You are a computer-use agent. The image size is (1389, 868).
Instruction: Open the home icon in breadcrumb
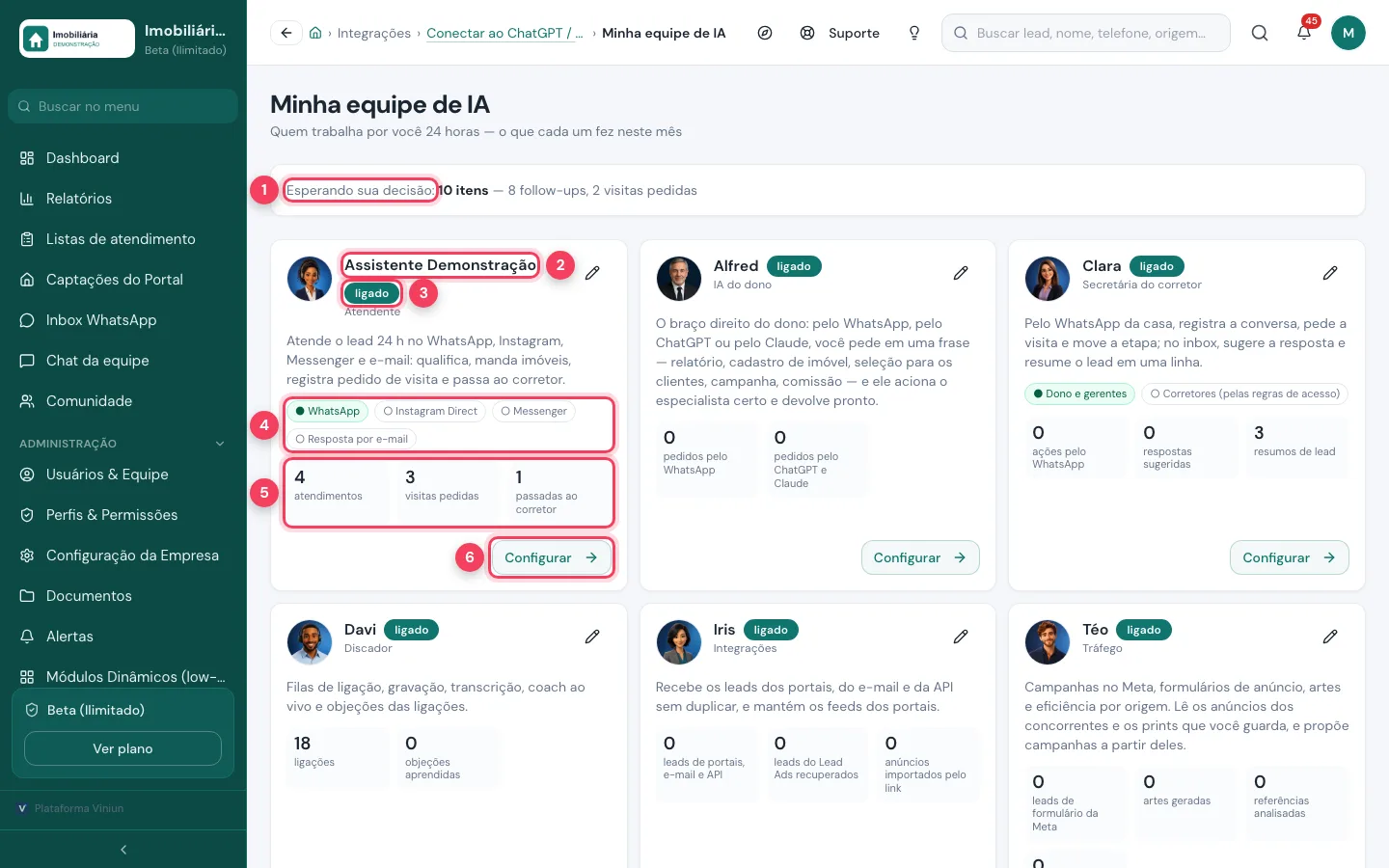coord(315,33)
